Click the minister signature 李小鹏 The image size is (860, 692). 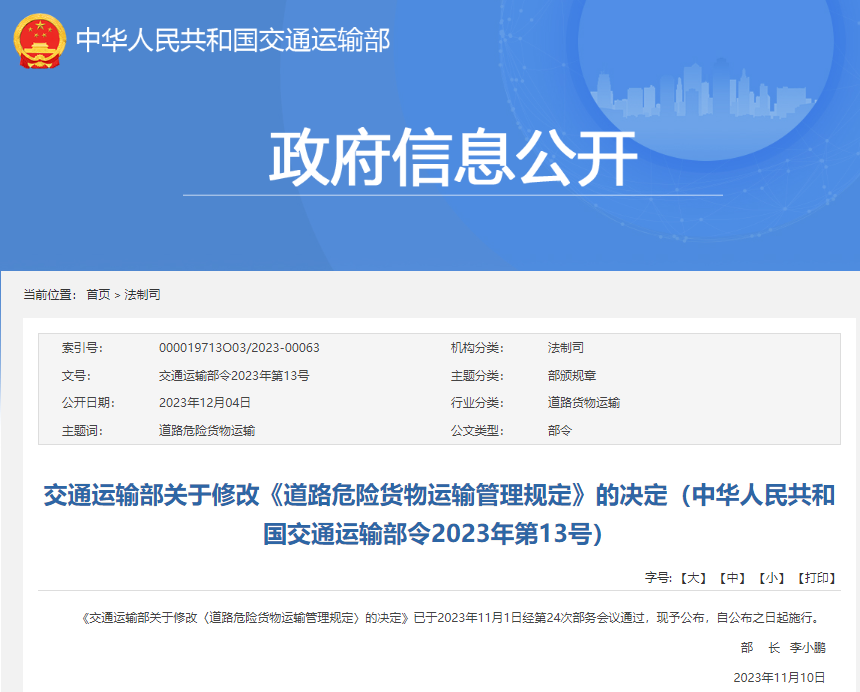(x=807, y=648)
